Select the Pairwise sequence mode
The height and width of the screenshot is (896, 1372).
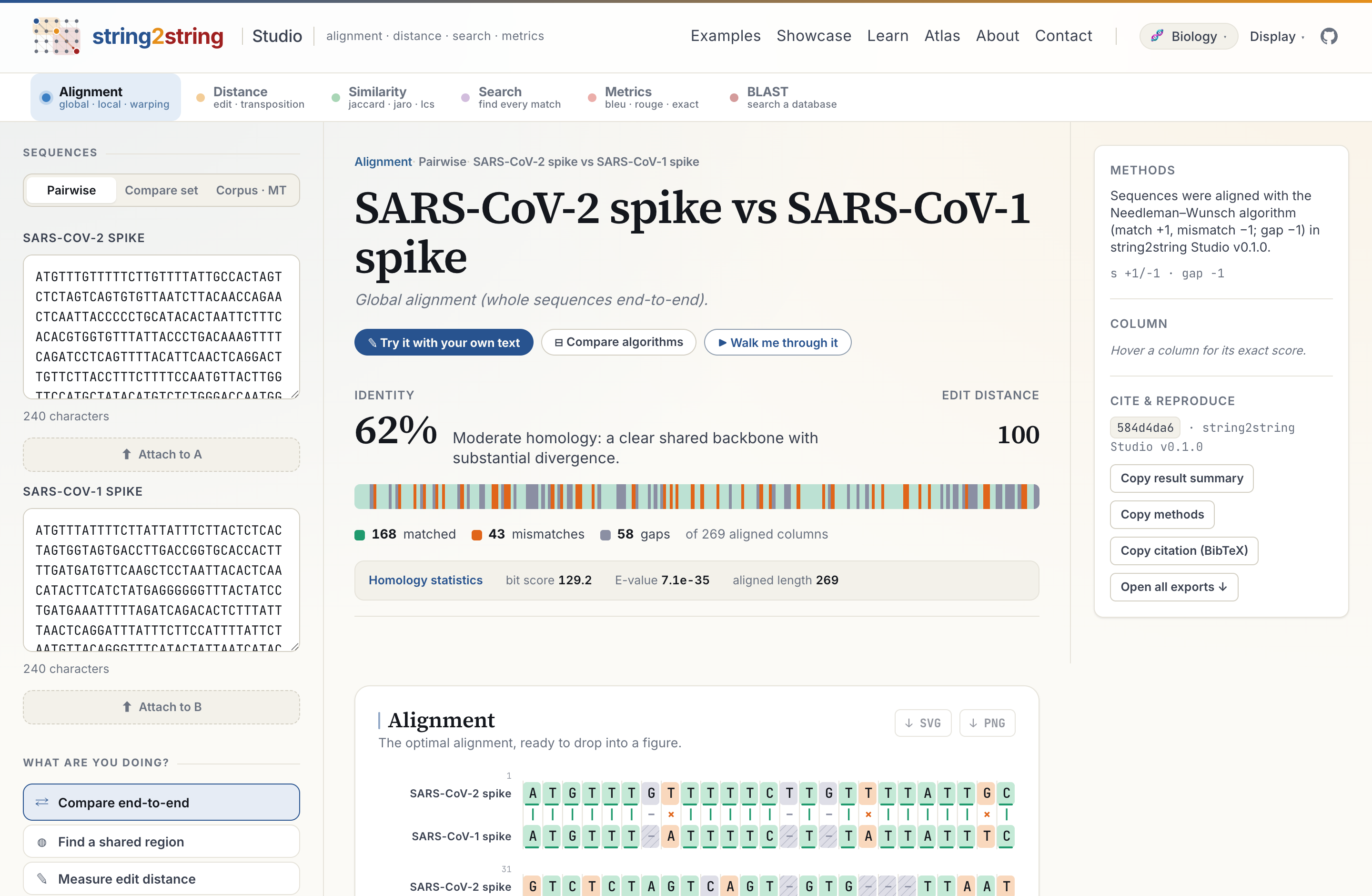tap(71, 190)
